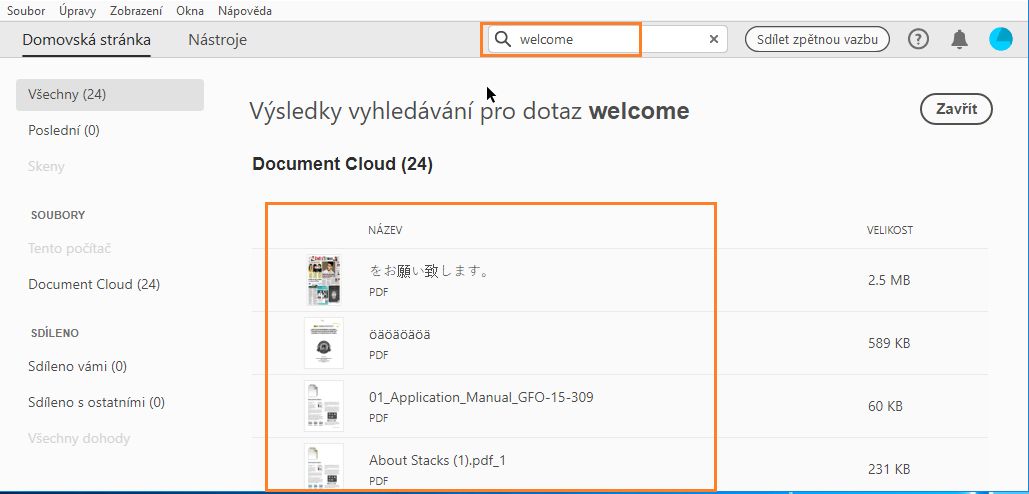This screenshot has width=1029, height=494.
Task: Open the Zobrazení menu
Action: 136,11
